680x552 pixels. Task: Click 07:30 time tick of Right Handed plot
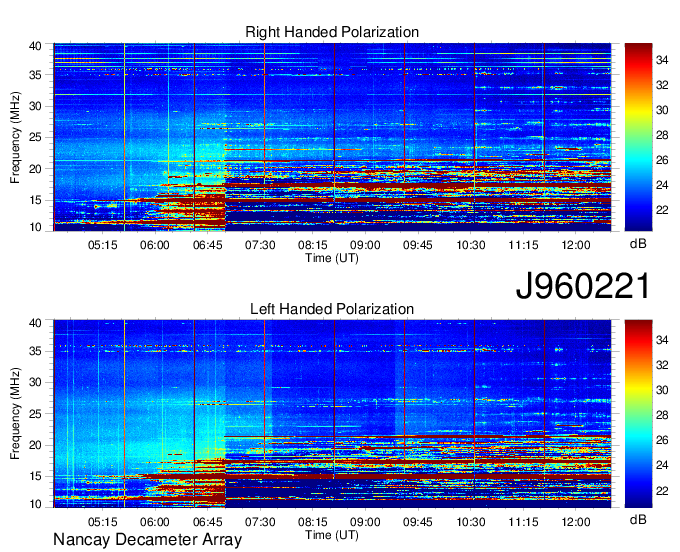[260, 245]
